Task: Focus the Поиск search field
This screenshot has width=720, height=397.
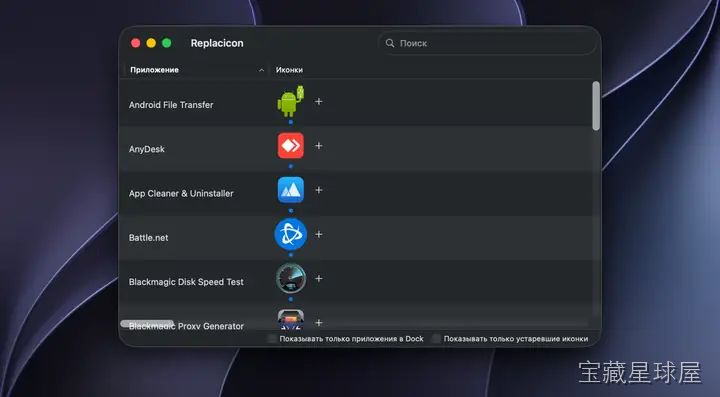Action: click(488, 43)
